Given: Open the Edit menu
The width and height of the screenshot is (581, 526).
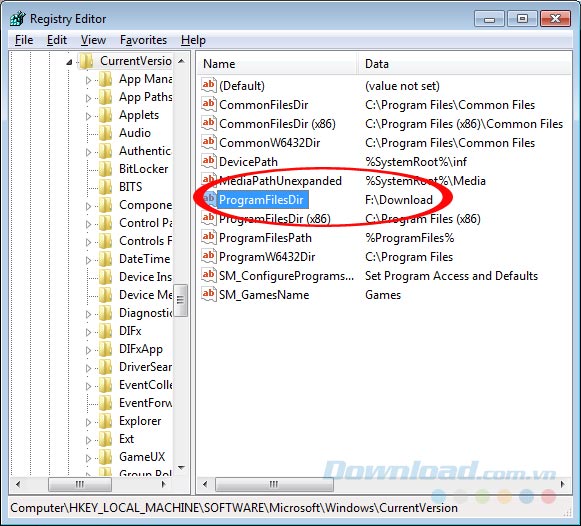Looking at the screenshot, I should point(57,40).
